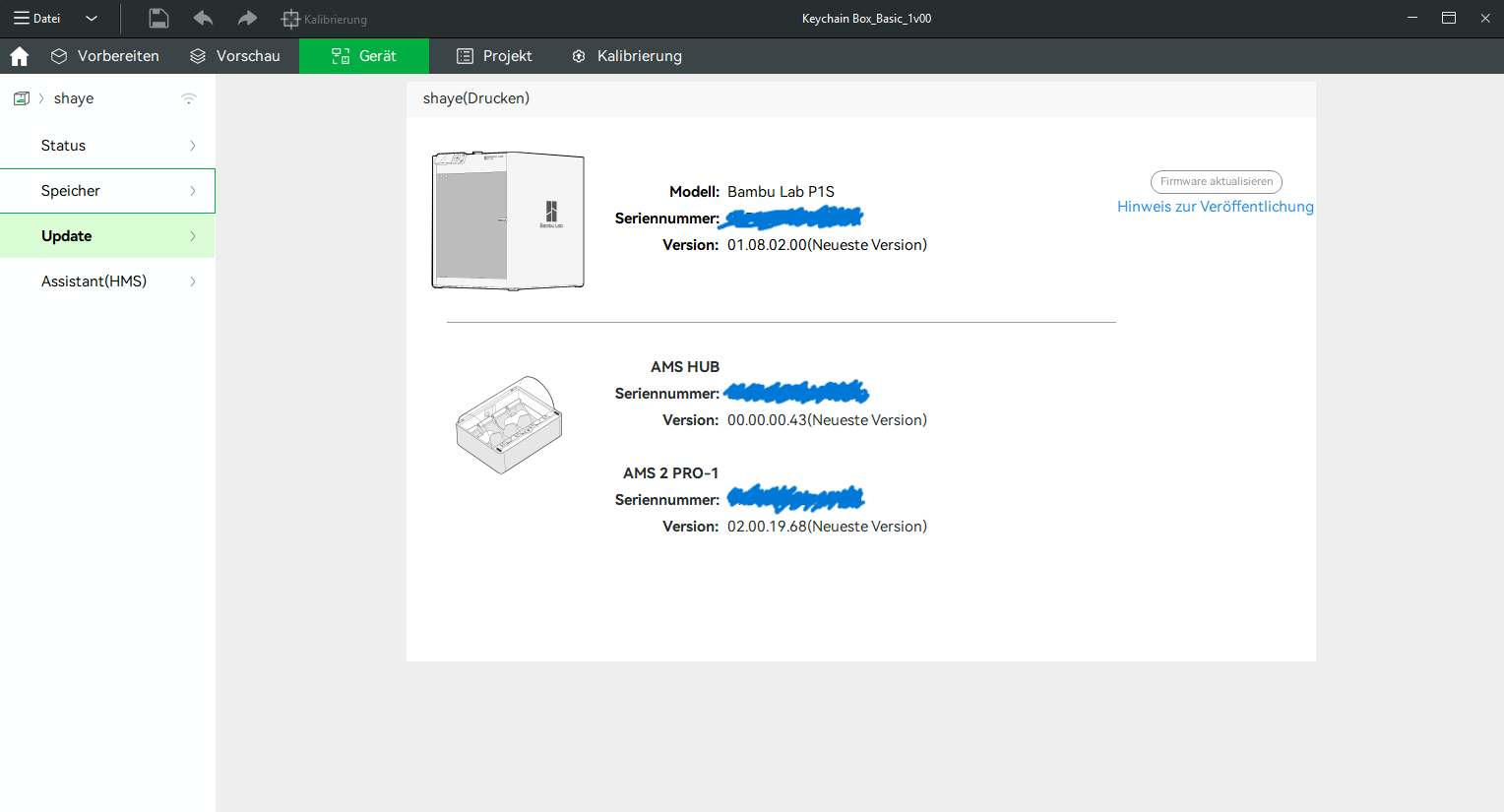Viewport: 1504px width, 812px height.
Task: Maximize the application window
Action: [1449, 19]
